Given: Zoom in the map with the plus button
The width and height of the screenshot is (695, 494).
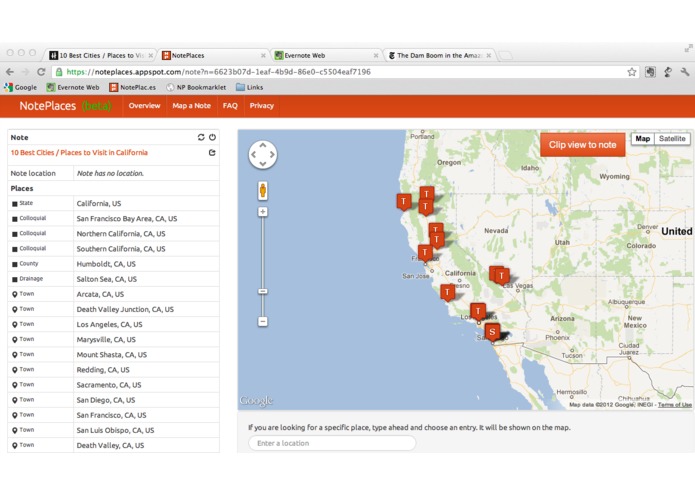Looking at the screenshot, I should (263, 212).
